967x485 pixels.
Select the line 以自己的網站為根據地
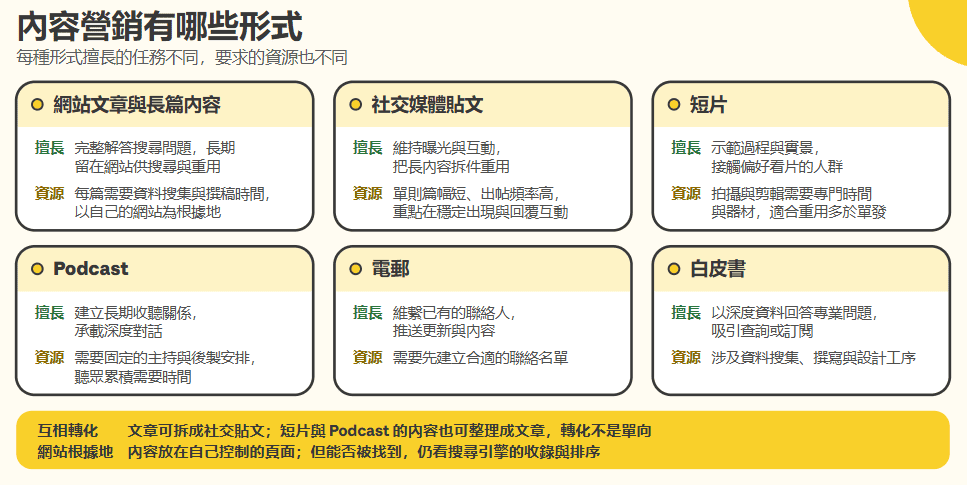coord(147,212)
